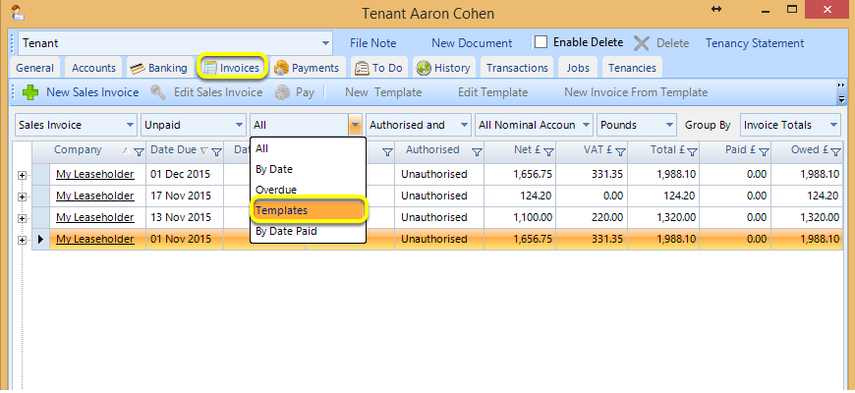Viewport: 855px width, 393px height.
Task: Open the Tenant type dropdown
Action: (x=326, y=43)
